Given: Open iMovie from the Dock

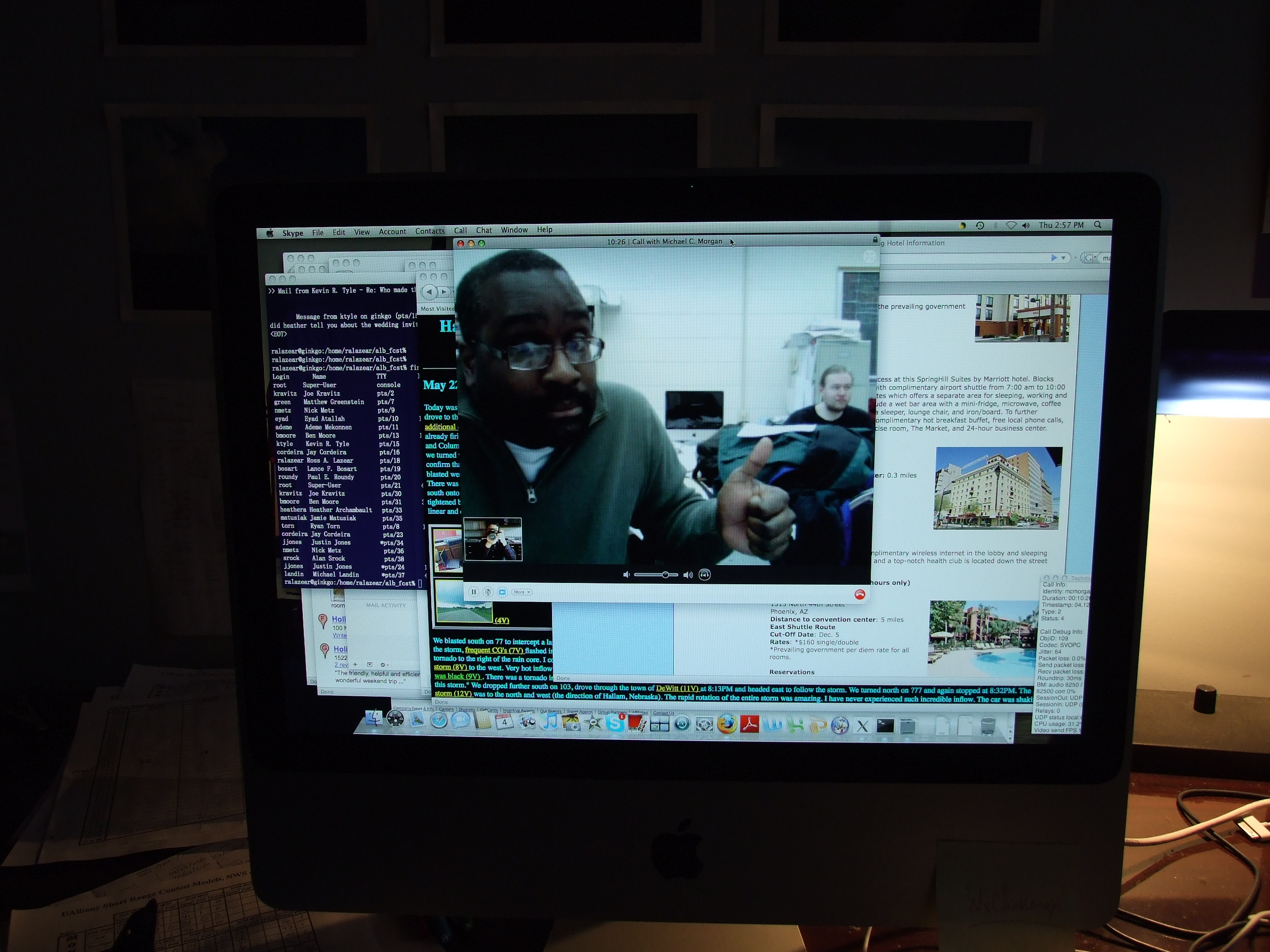Looking at the screenshot, I should point(594,723).
